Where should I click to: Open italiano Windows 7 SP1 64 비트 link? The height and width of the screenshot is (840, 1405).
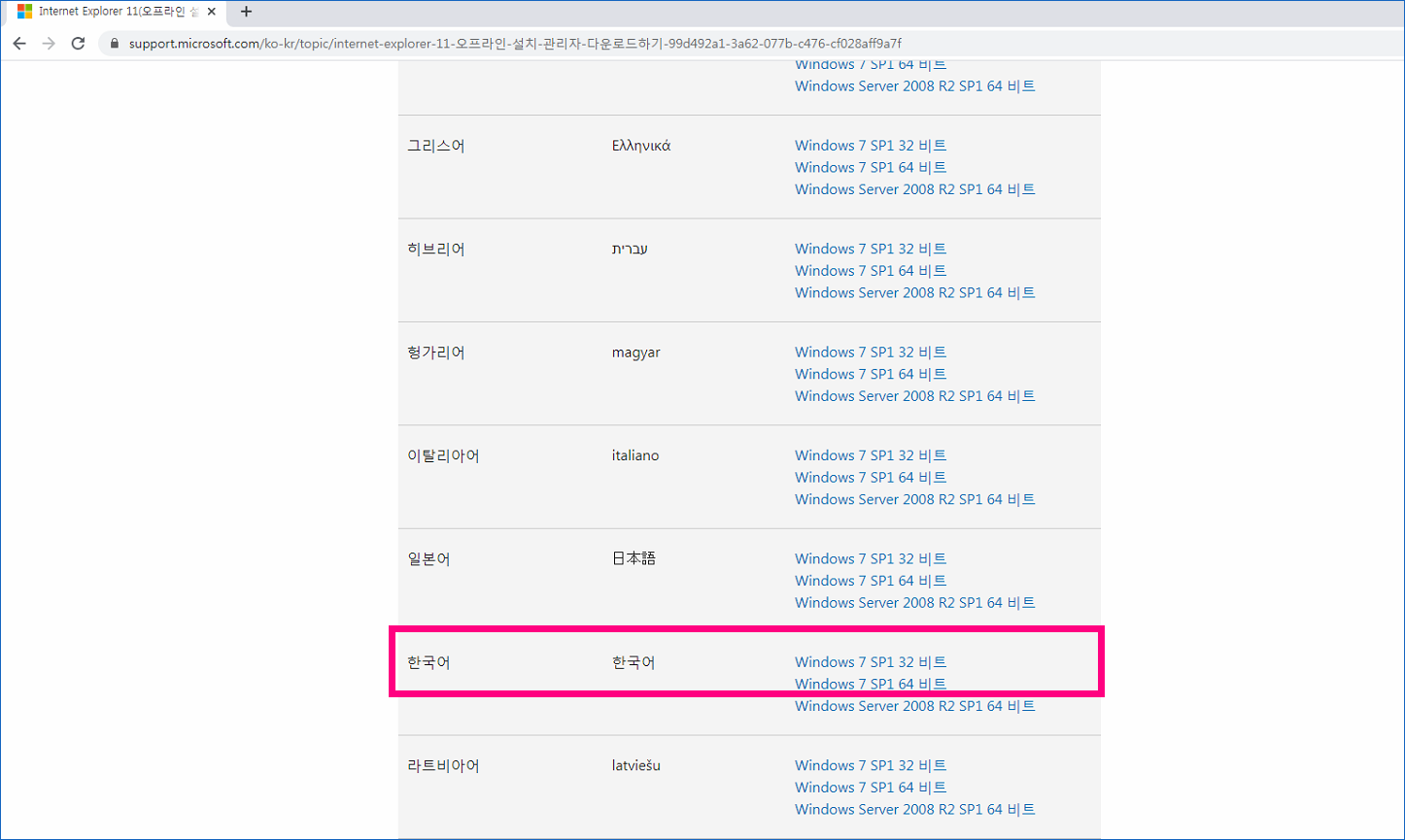(x=871, y=478)
